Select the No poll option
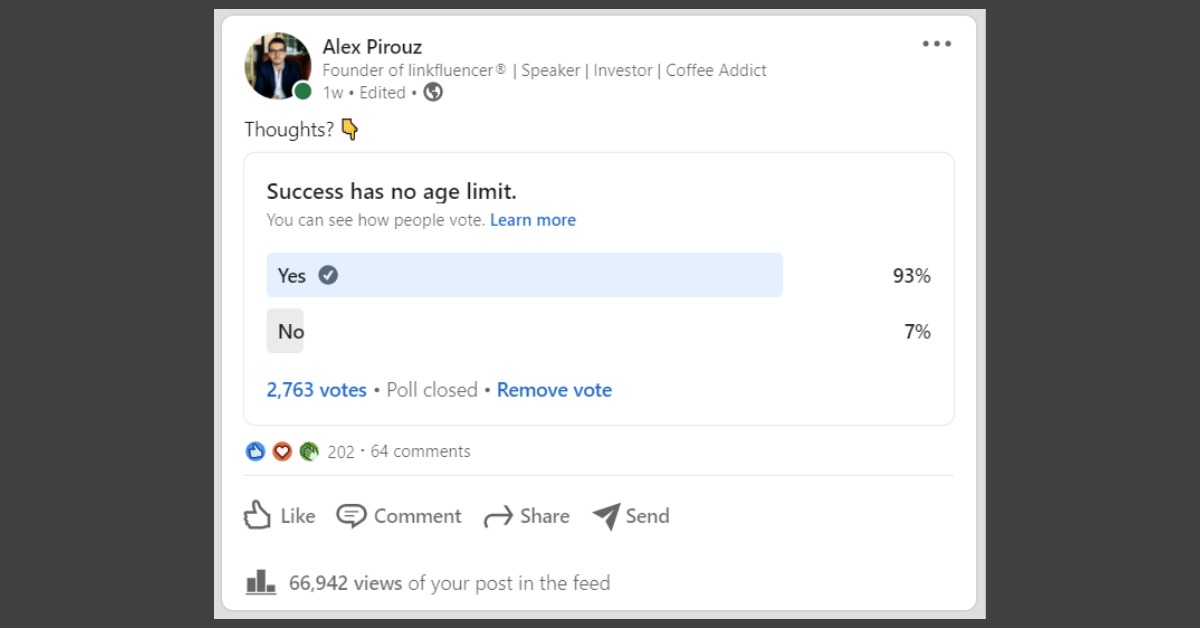 [285, 331]
